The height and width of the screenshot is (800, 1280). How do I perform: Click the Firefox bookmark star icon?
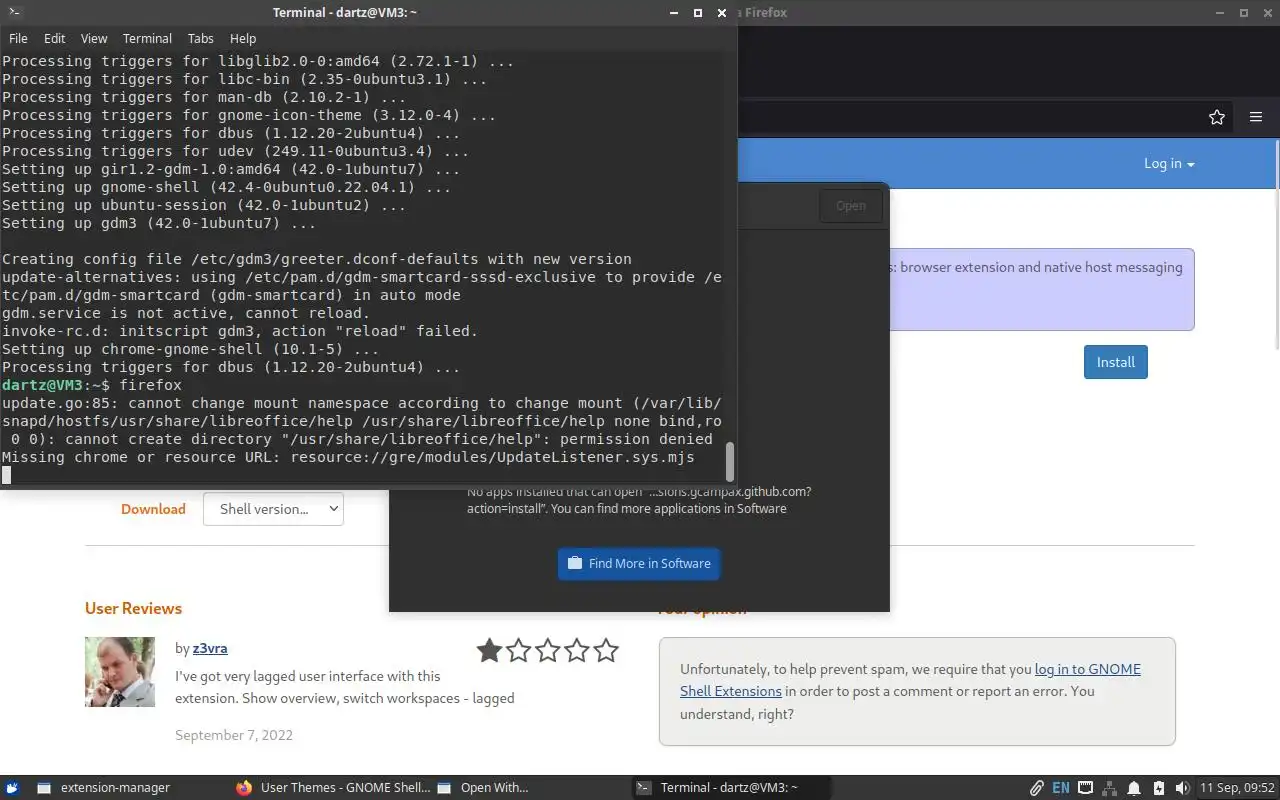[x=1216, y=117]
